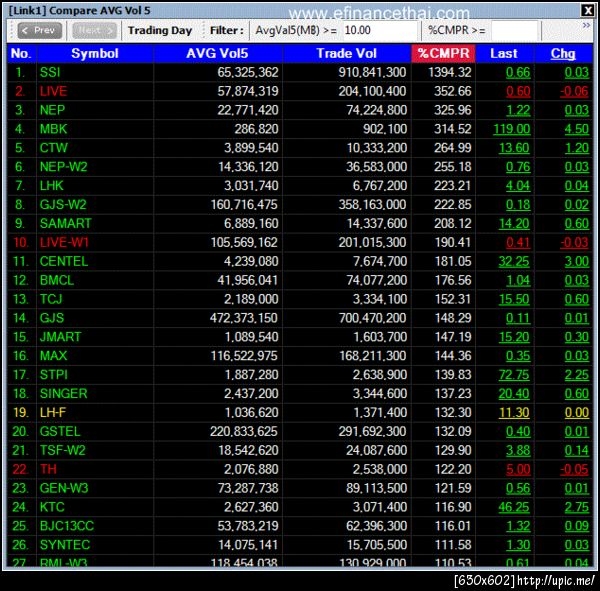Image resolution: width=600 pixels, height=591 pixels.
Task: Click the greyed Next button
Action: coord(94,30)
